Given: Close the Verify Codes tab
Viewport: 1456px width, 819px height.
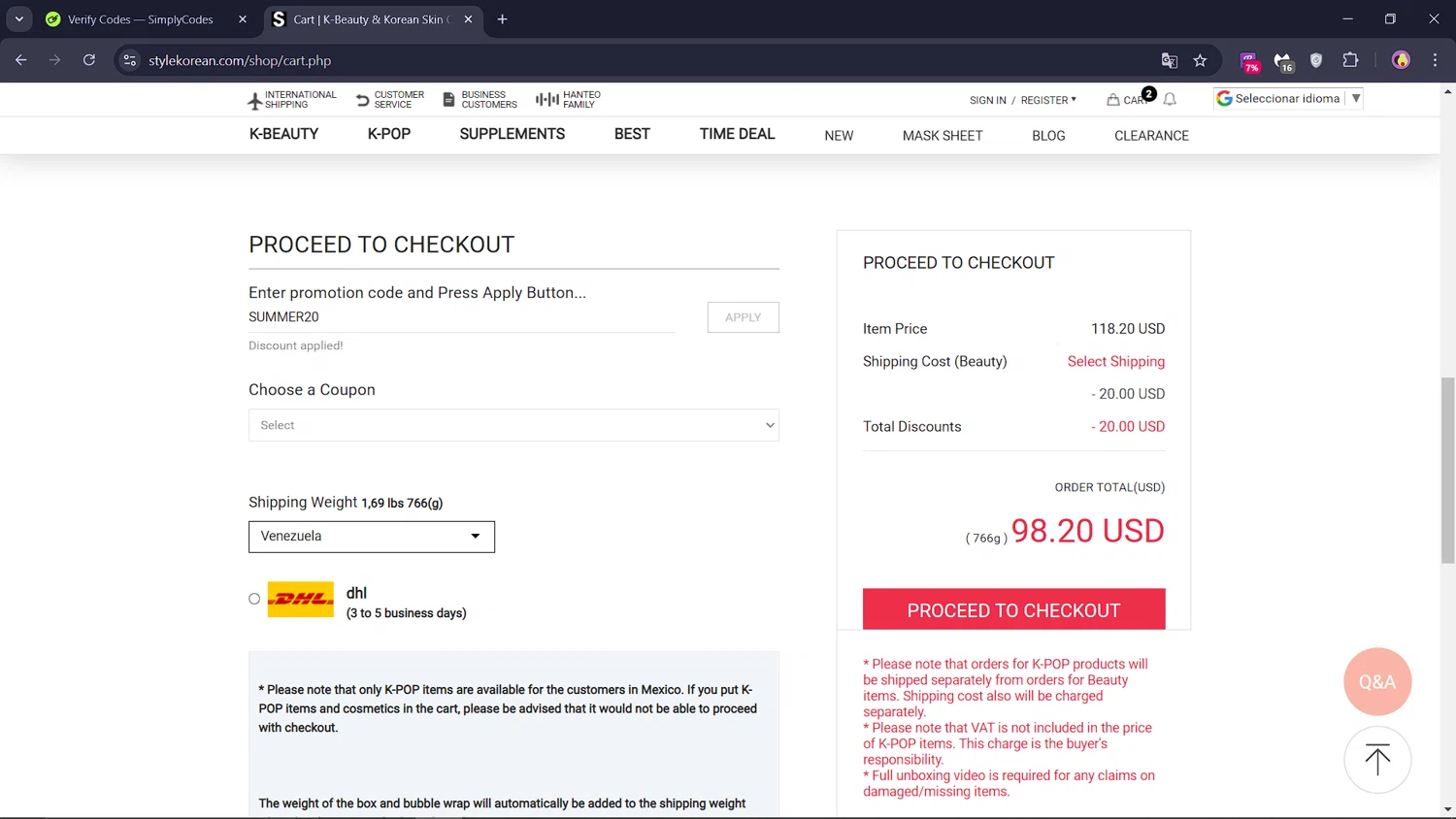Looking at the screenshot, I should [x=243, y=19].
